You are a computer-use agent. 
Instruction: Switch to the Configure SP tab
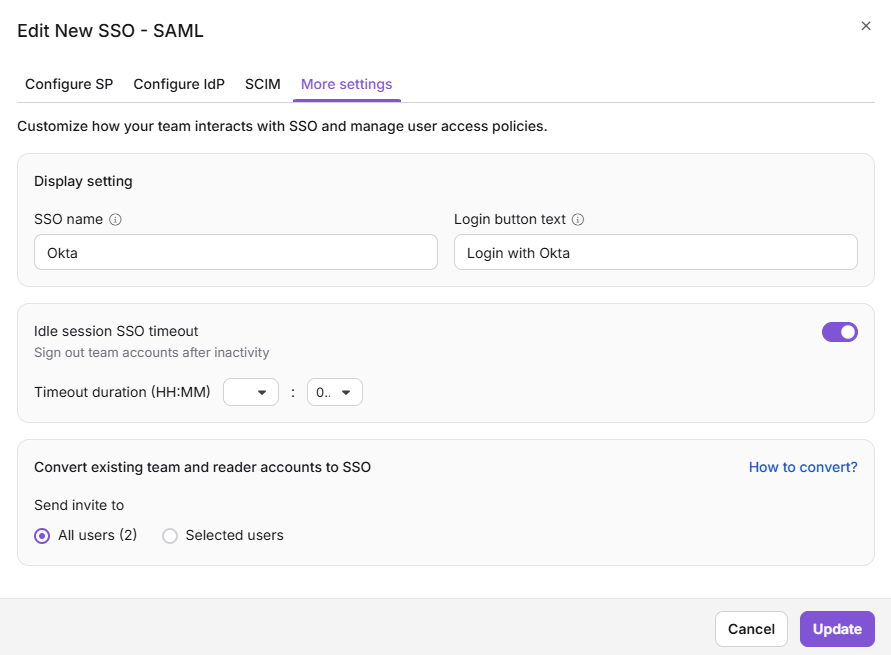[69, 84]
